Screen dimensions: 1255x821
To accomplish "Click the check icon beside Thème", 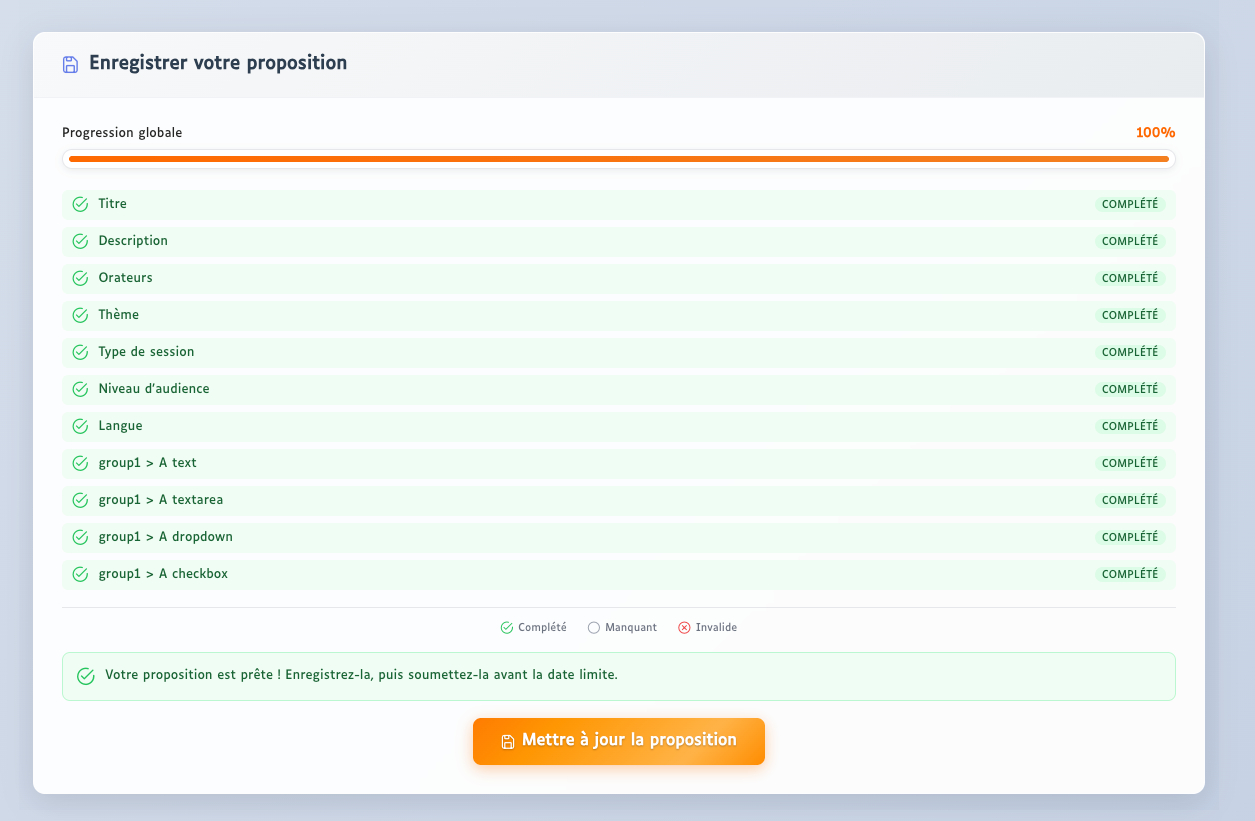I will tap(81, 315).
